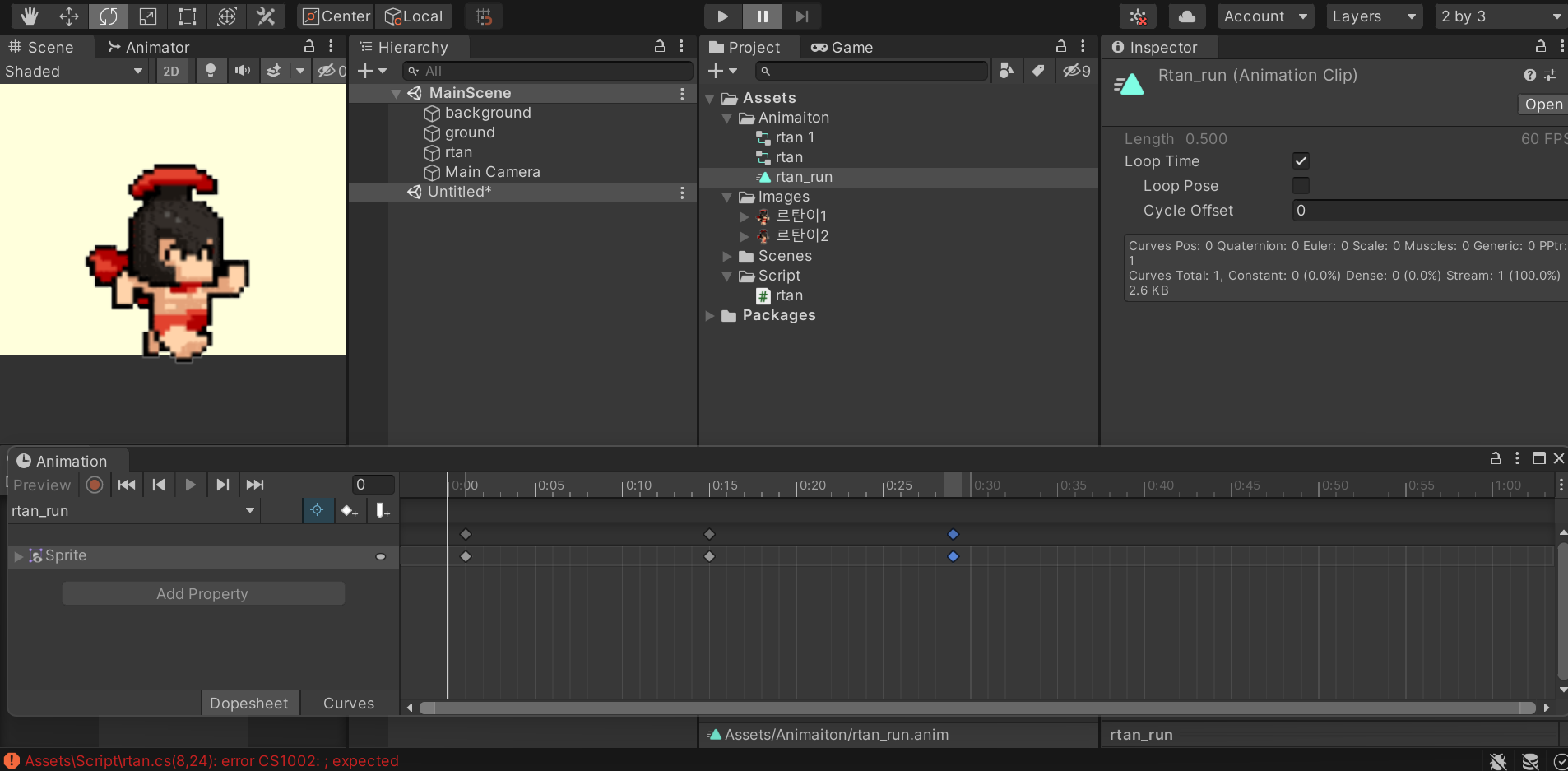Select the Transform tool
The height and width of the screenshot is (771, 1568).
point(227,16)
